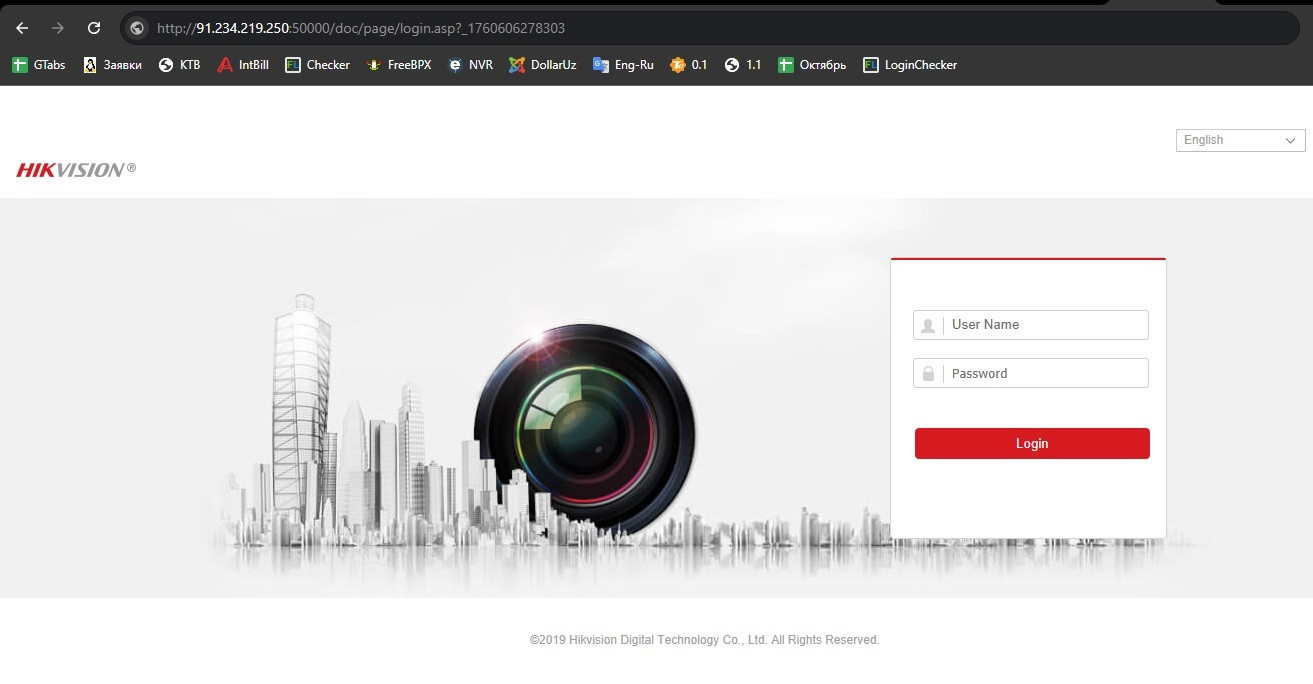The height and width of the screenshot is (684, 1313).
Task: Open the GTabs bookmark
Action: click(39, 65)
